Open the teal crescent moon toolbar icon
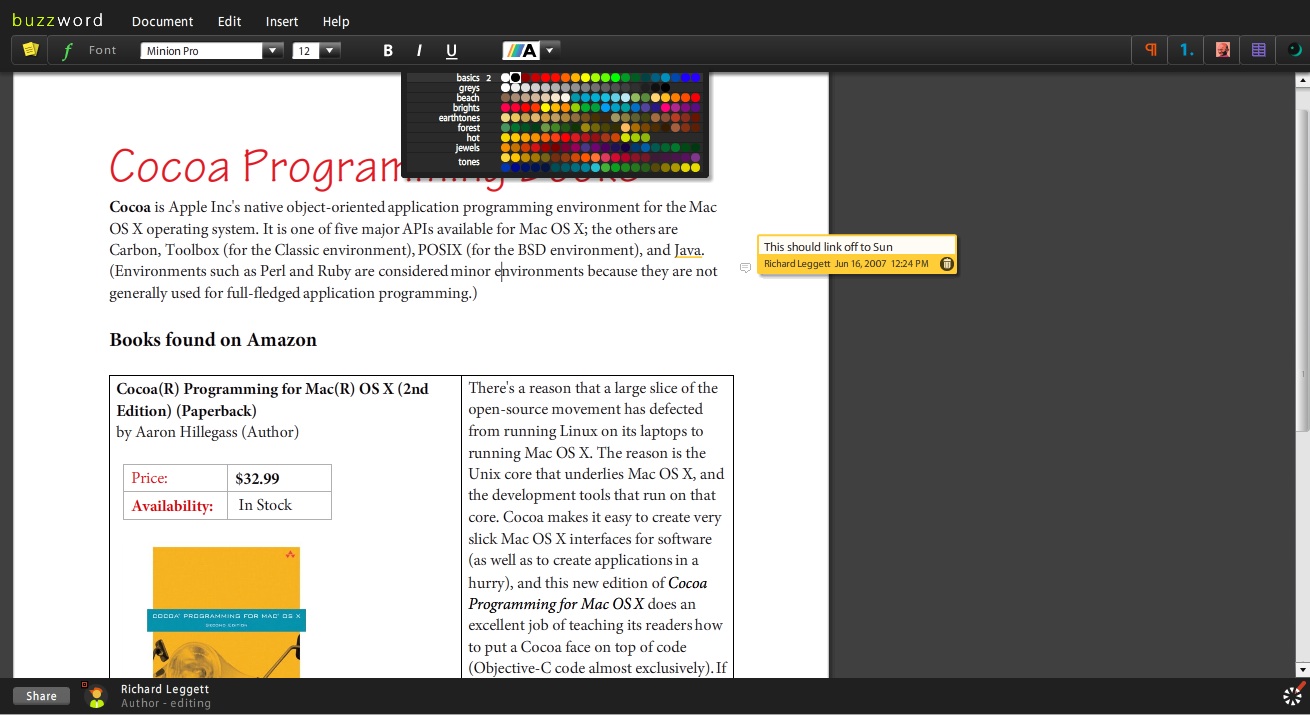1310x715 pixels. point(1294,49)
